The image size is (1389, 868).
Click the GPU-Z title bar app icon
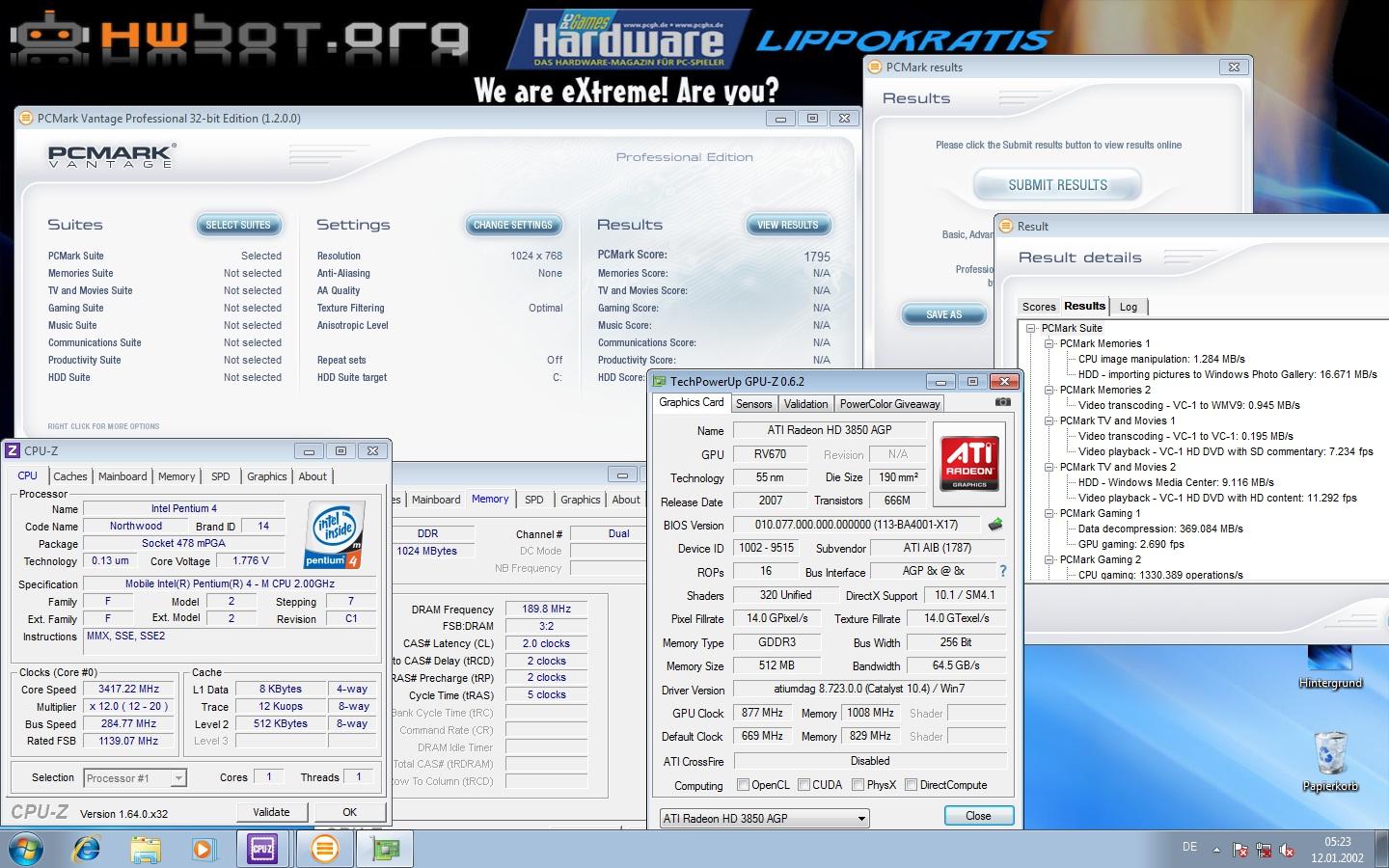pyautogui.click(x=659, y=381)
